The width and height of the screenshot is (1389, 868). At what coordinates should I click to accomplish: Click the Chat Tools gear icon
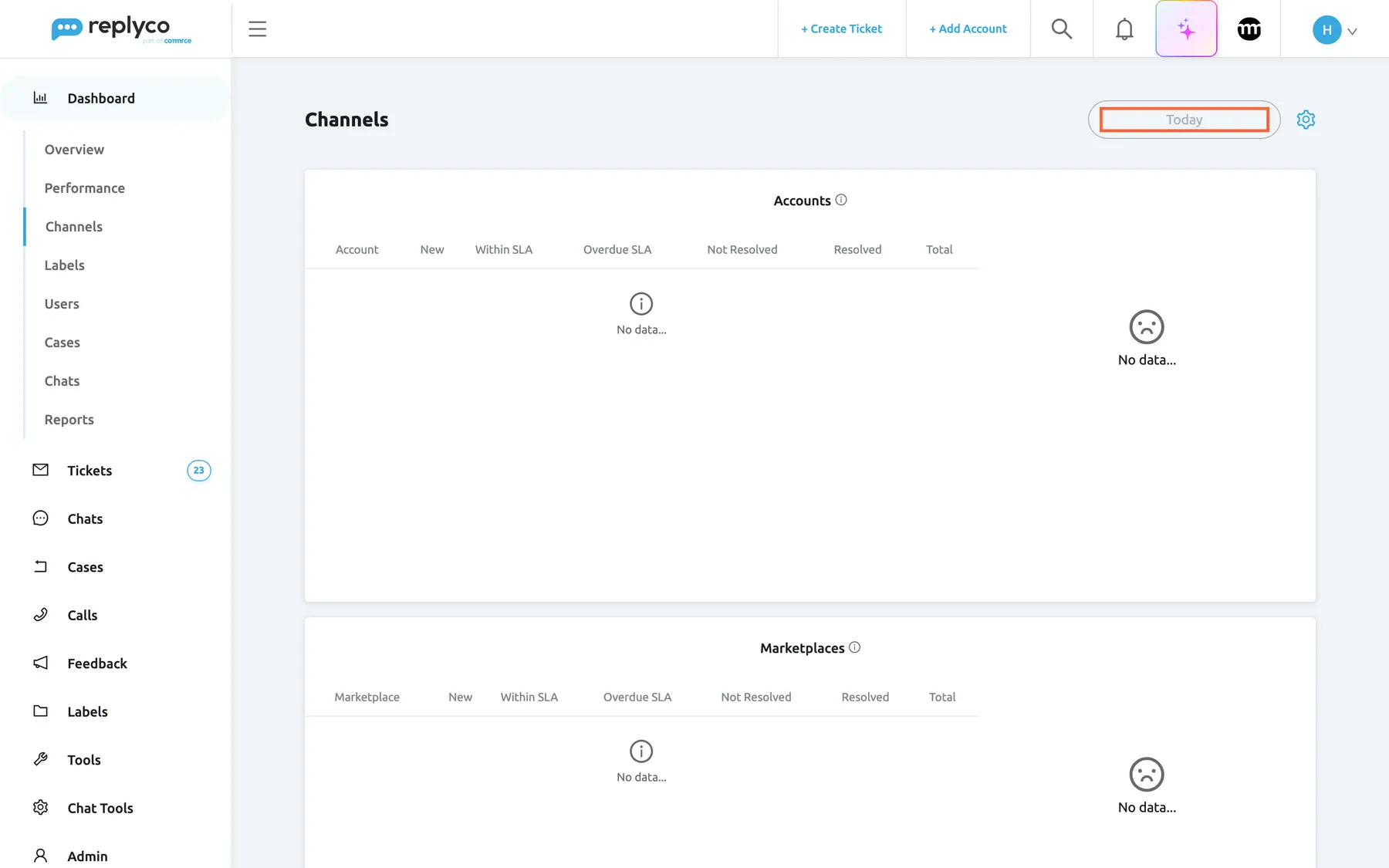[41, 807]
